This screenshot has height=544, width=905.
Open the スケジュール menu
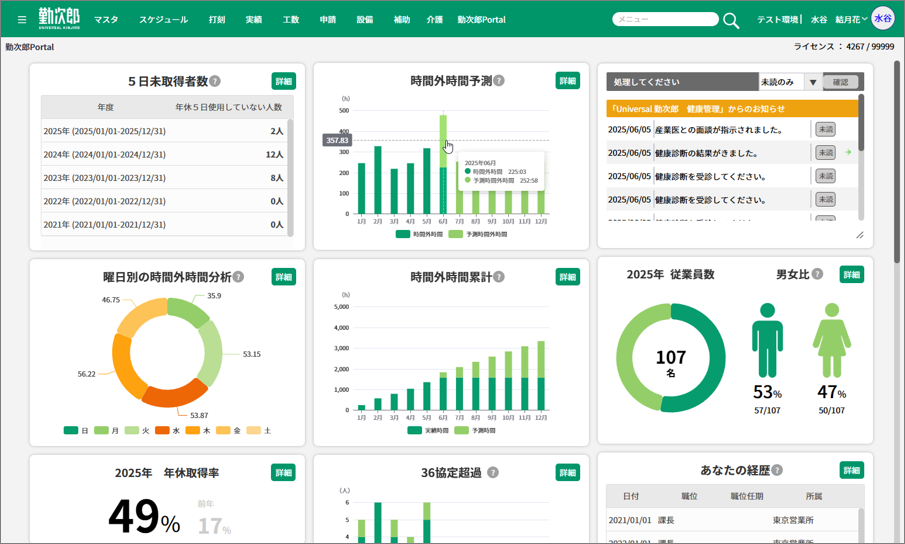(163, 20)
